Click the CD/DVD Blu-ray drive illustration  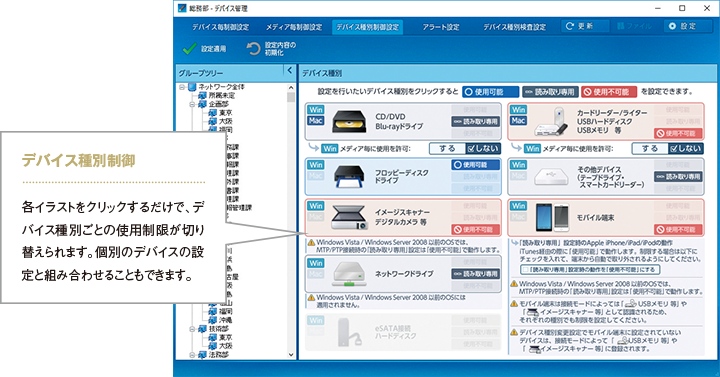pos(349,122)
